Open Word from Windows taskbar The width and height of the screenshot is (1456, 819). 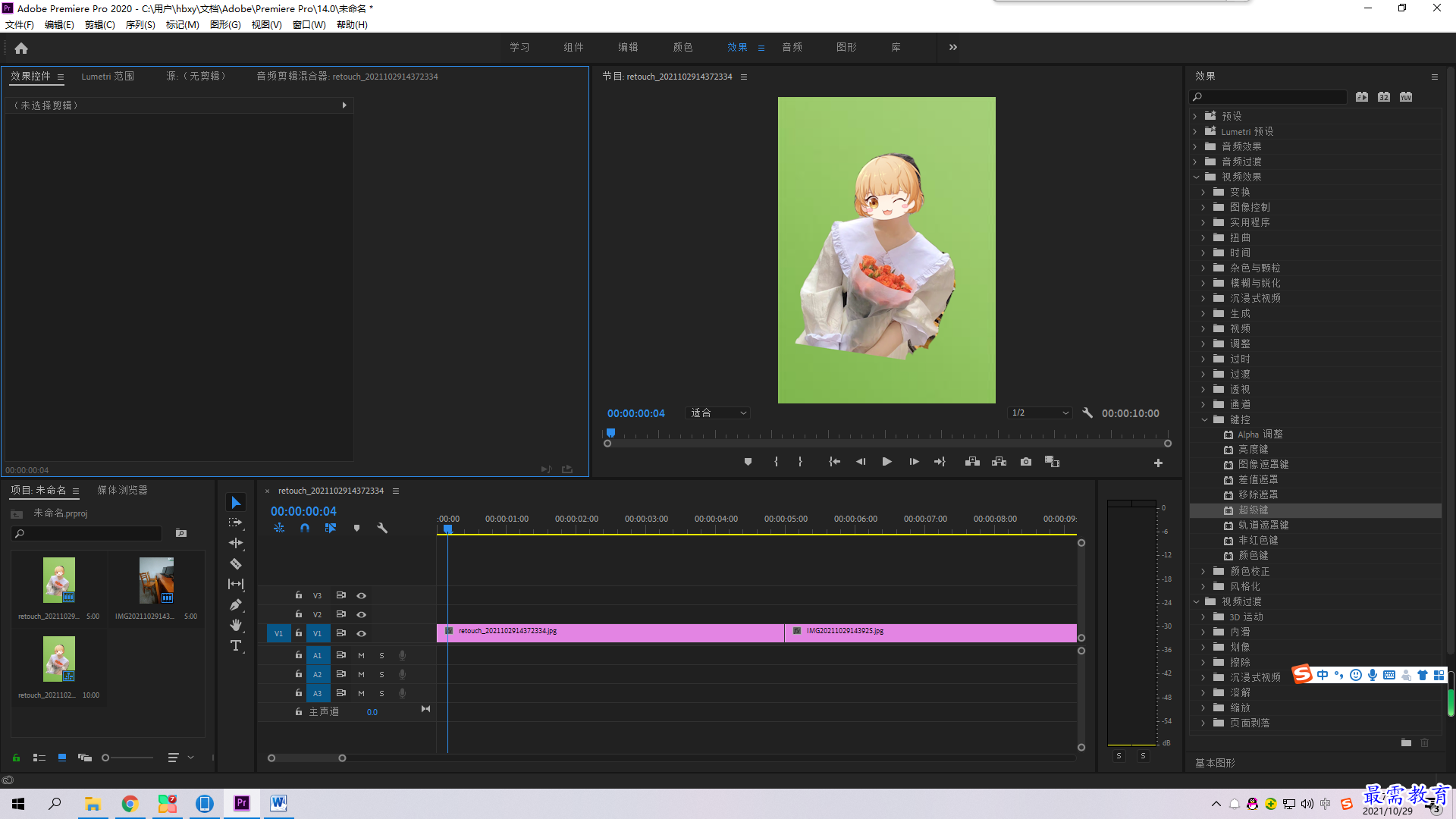pyautogui.click(x=278, y=804)
